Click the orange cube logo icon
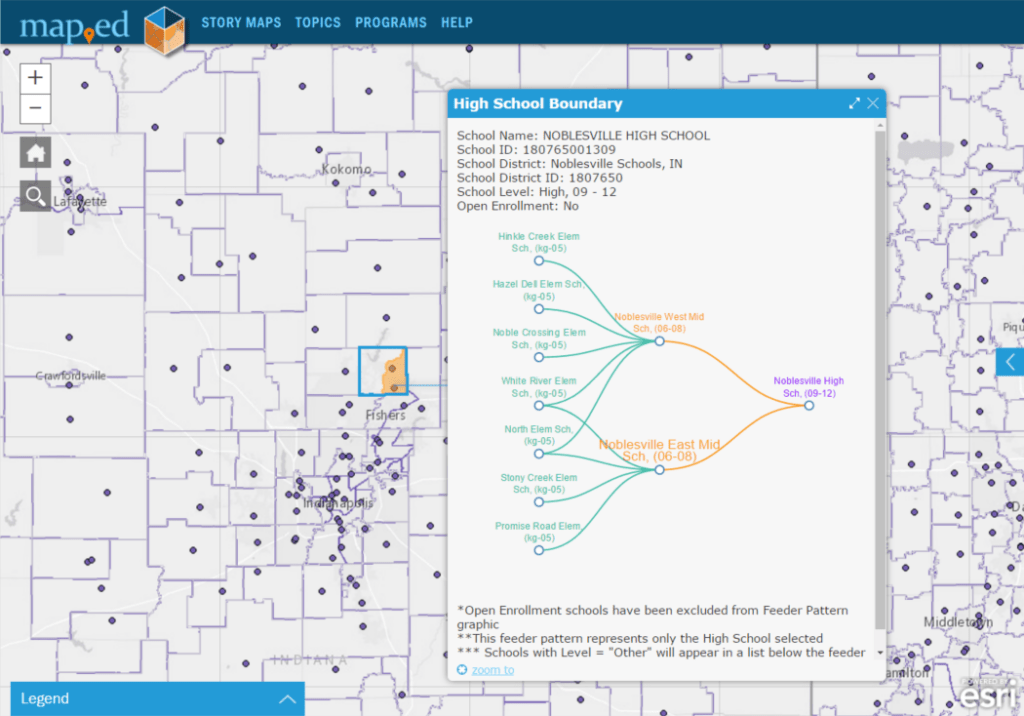 [164, 30]
